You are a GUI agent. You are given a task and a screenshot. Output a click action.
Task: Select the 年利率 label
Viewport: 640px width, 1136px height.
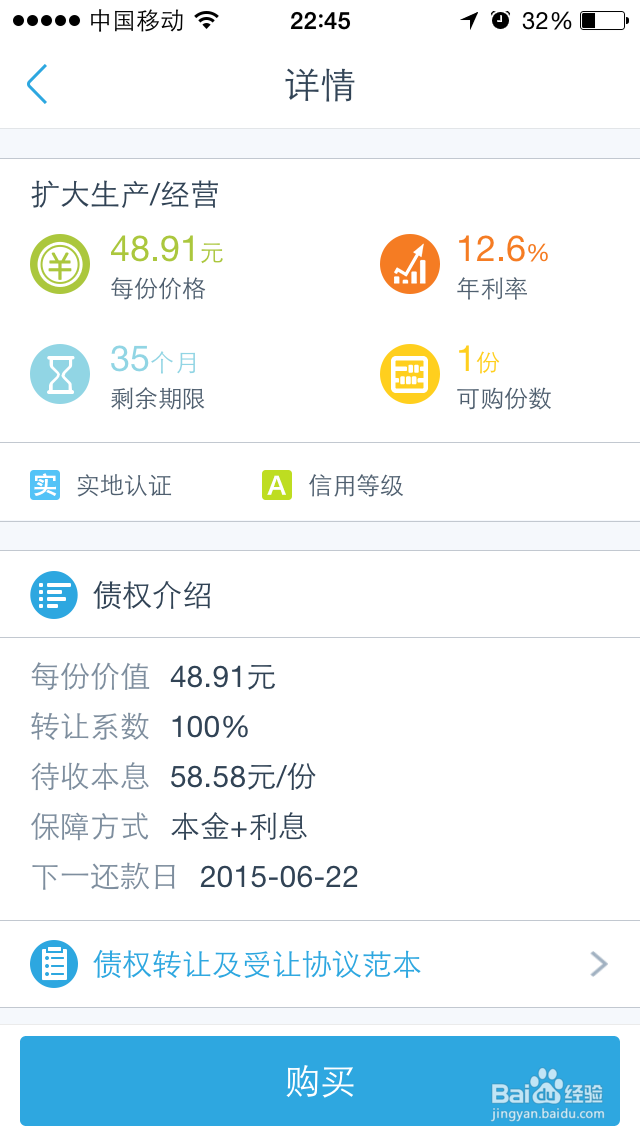[x=492, y=289]
